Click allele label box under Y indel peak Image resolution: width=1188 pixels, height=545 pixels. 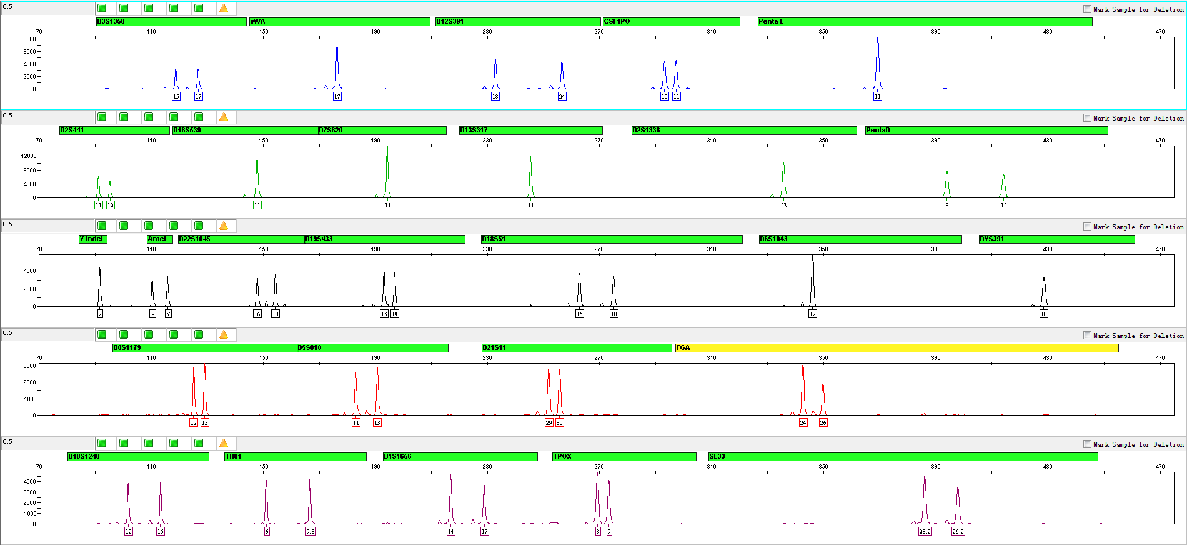99,313
